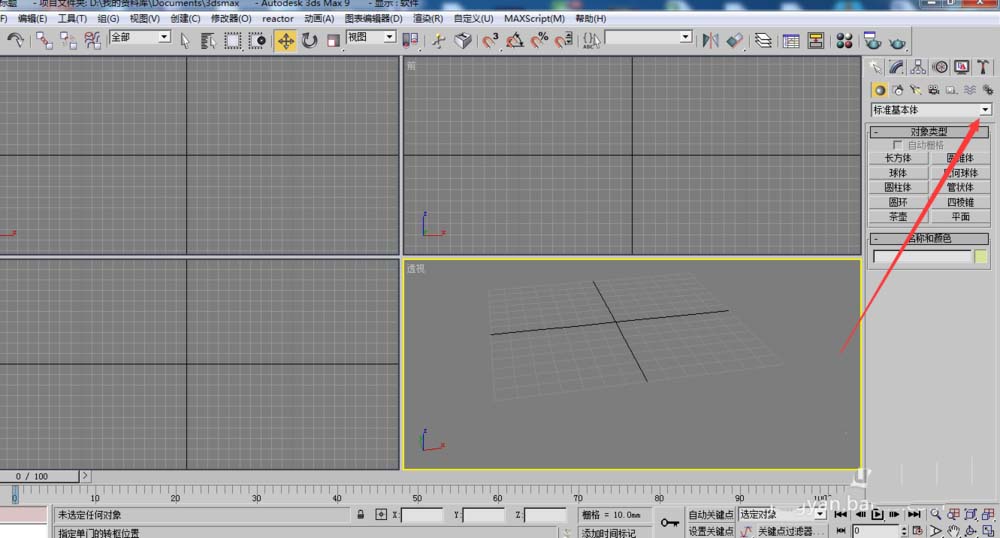Screen dimensions: 1000x538
Task: Open the 工具(T) menu
Action: [72, 18]
